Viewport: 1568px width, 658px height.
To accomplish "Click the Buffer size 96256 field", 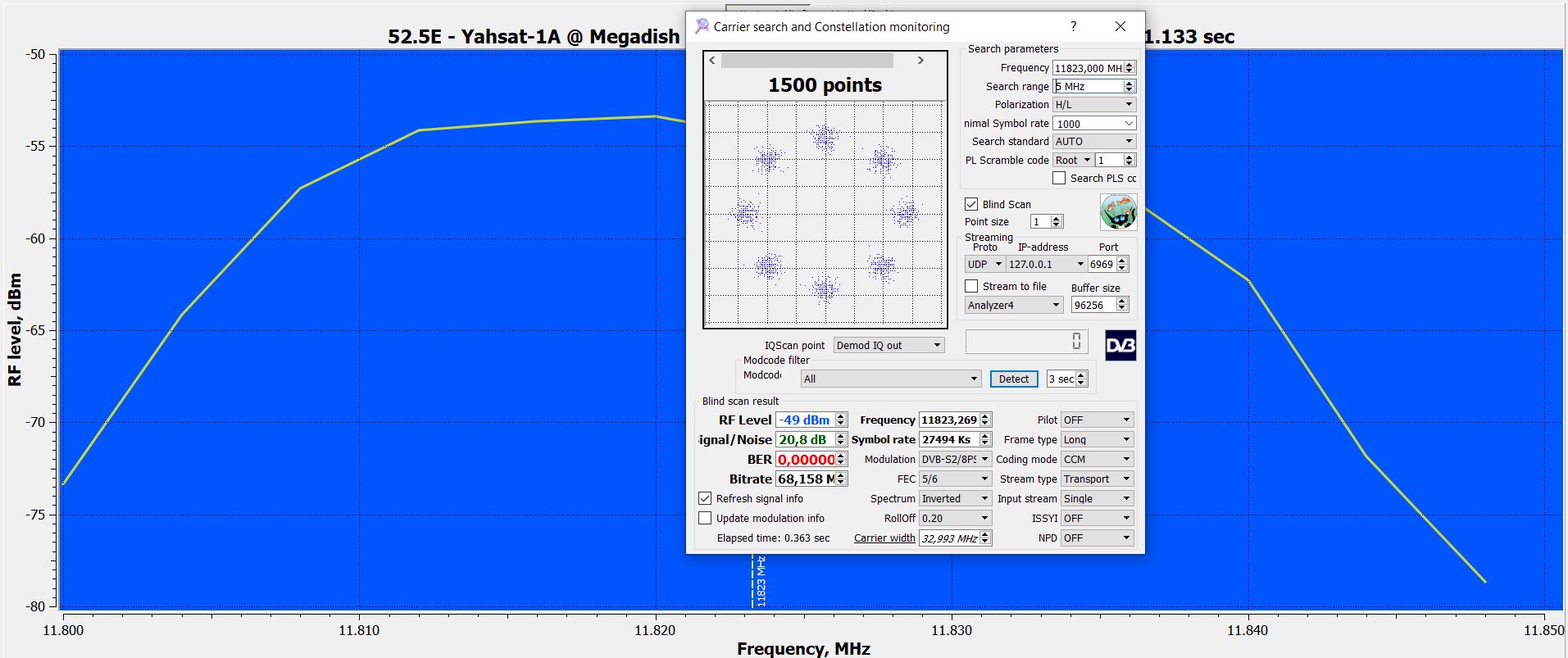I will pyautogui.click(x=1100, y=305).
